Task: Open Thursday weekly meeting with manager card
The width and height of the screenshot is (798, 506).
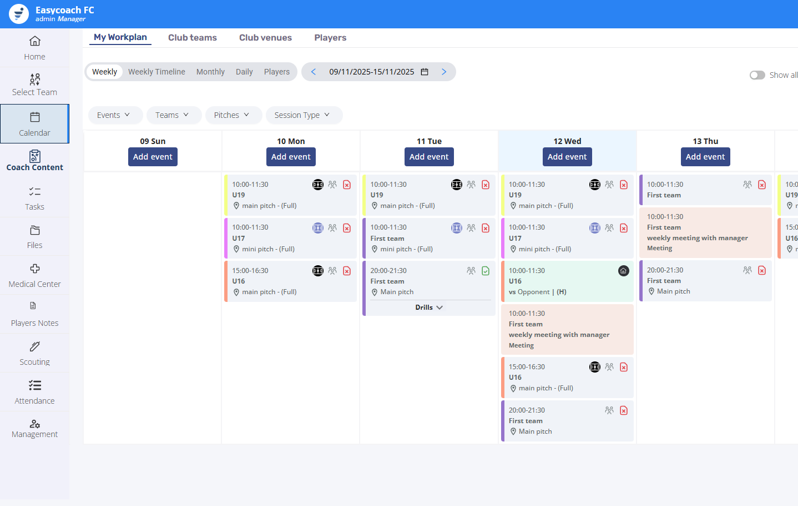Action: pos(705,232)
